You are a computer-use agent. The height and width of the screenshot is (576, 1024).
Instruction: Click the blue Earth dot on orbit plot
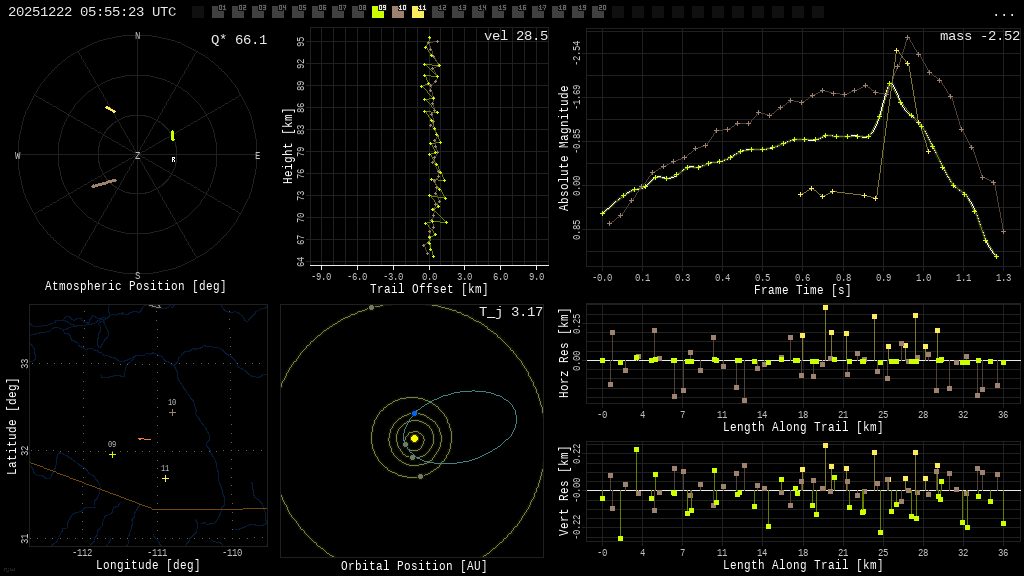pyautogui.click(x=414, y=413)
